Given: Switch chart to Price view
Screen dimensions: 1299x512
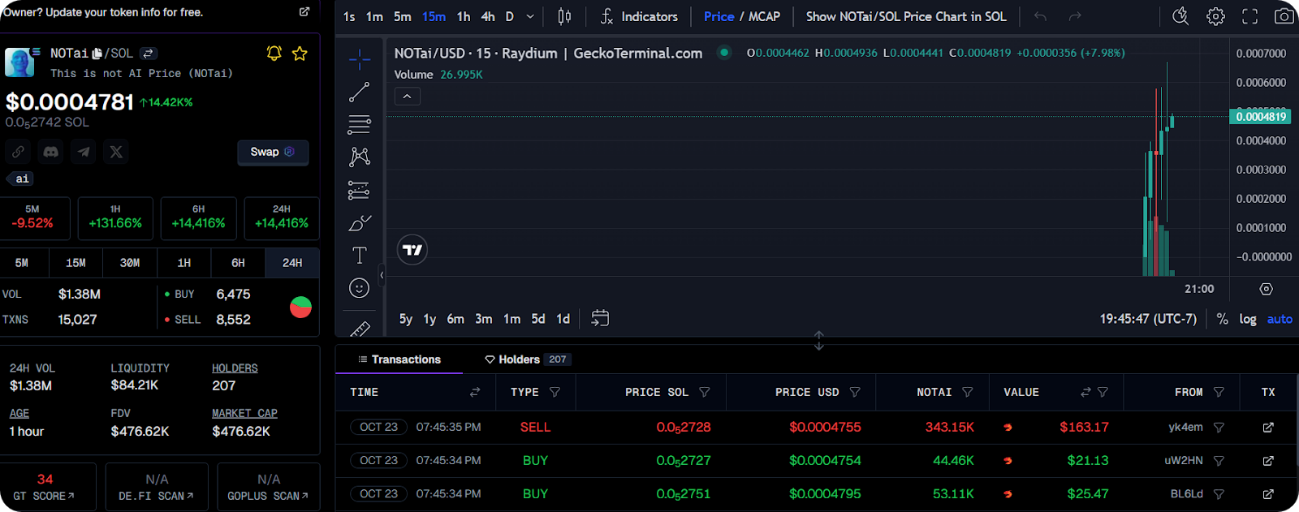Looking at the screenshot, I should click(719, 16).
